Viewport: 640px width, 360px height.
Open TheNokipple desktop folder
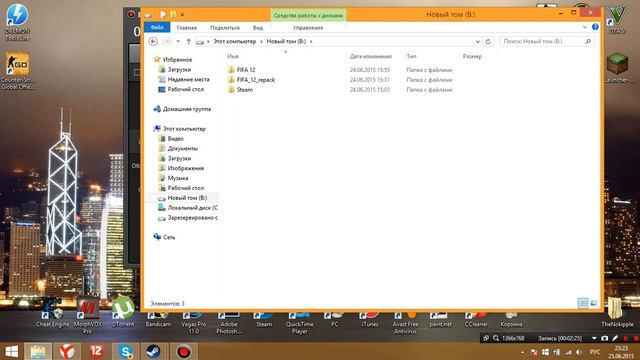tap(617, 312)
